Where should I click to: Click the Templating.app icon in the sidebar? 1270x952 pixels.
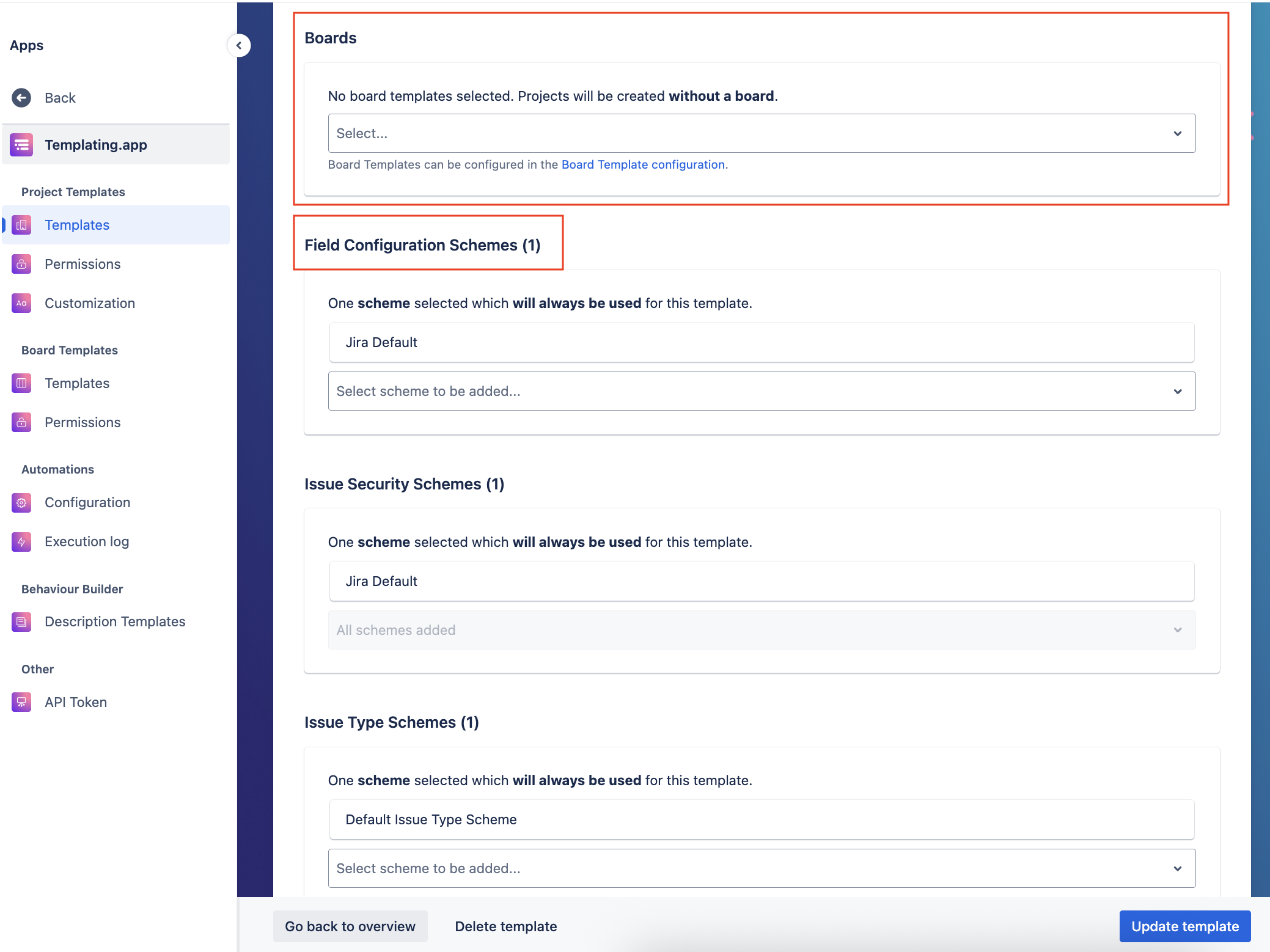[21, 145]
